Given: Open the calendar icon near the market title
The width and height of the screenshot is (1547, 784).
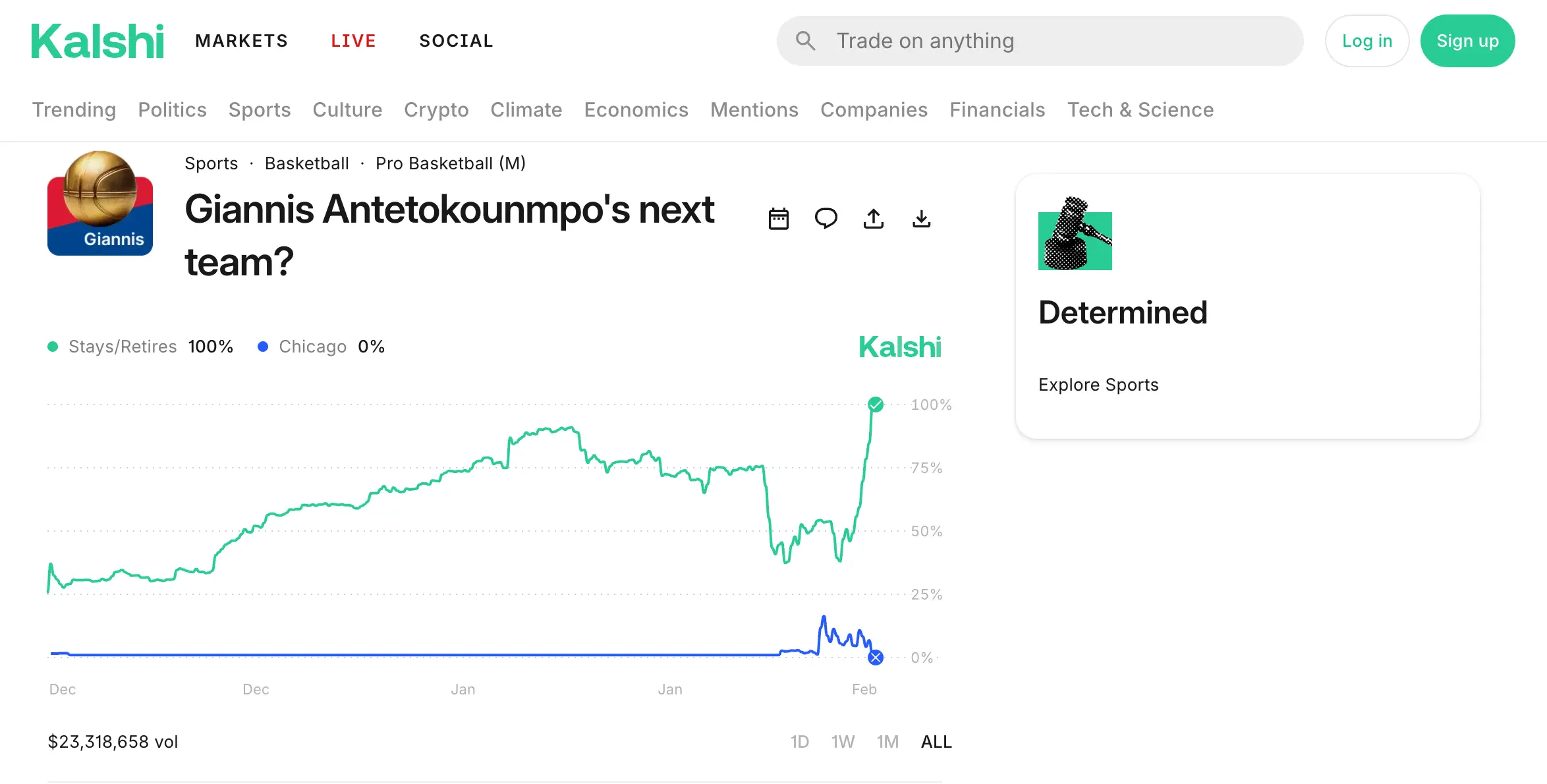Looking at the screenshot, I should pyautogui.click(x=779, y=218).
